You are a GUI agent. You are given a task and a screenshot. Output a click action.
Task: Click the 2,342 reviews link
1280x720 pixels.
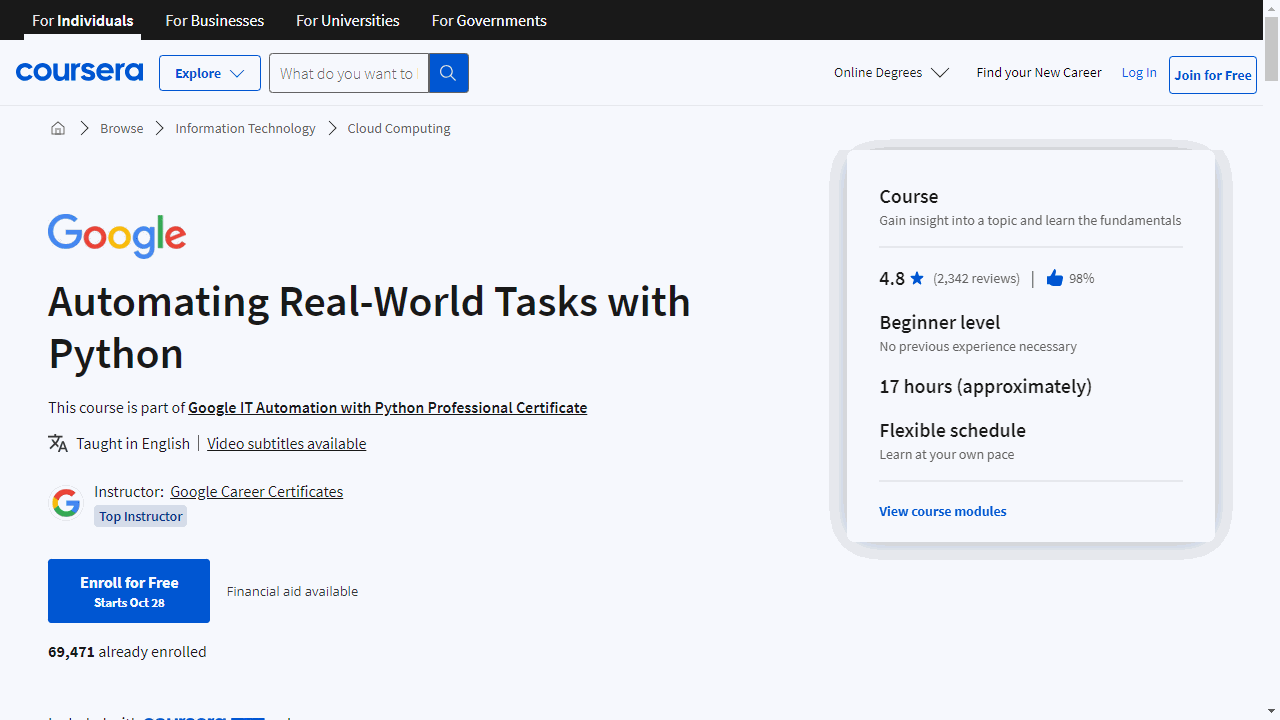(x=975, y=278)
